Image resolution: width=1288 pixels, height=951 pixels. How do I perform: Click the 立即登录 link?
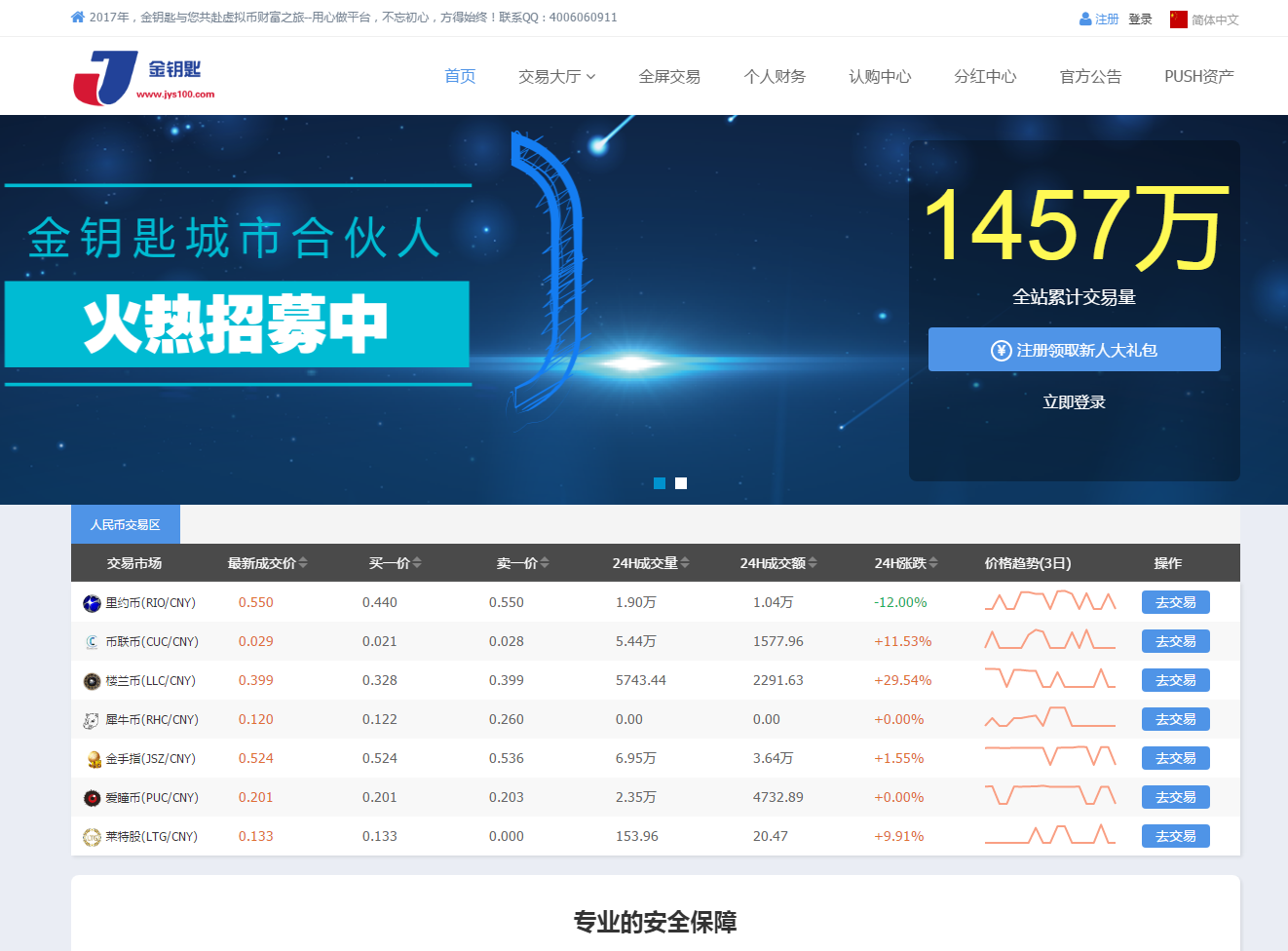tap(1074, 401)
